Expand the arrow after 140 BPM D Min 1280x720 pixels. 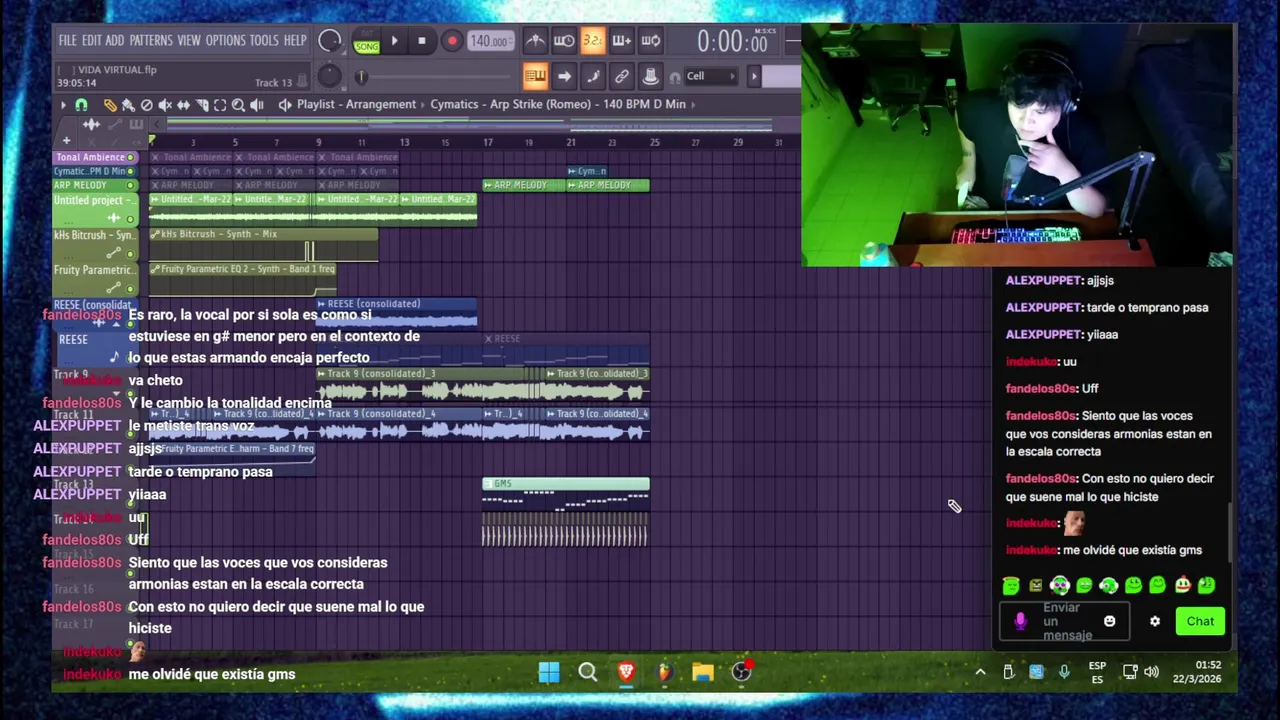coord(693,104)
